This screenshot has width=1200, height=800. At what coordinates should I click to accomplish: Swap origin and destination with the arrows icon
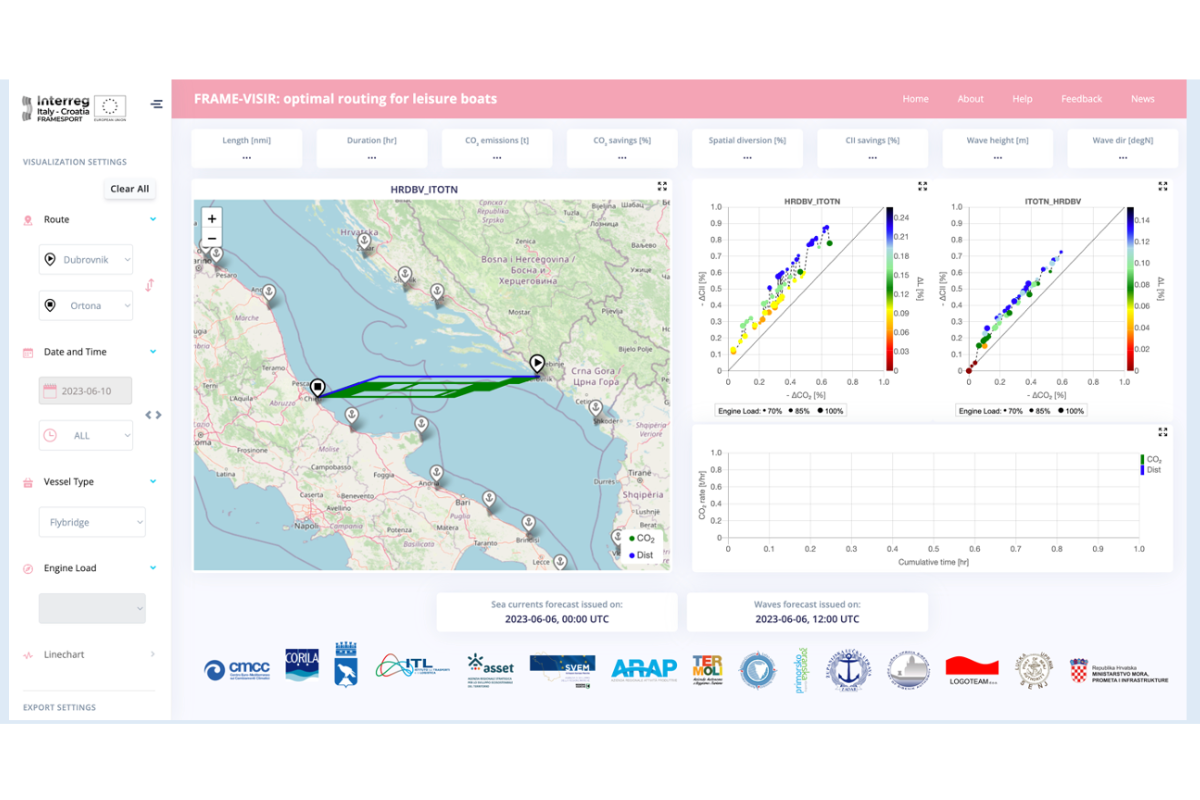[150, 285]
